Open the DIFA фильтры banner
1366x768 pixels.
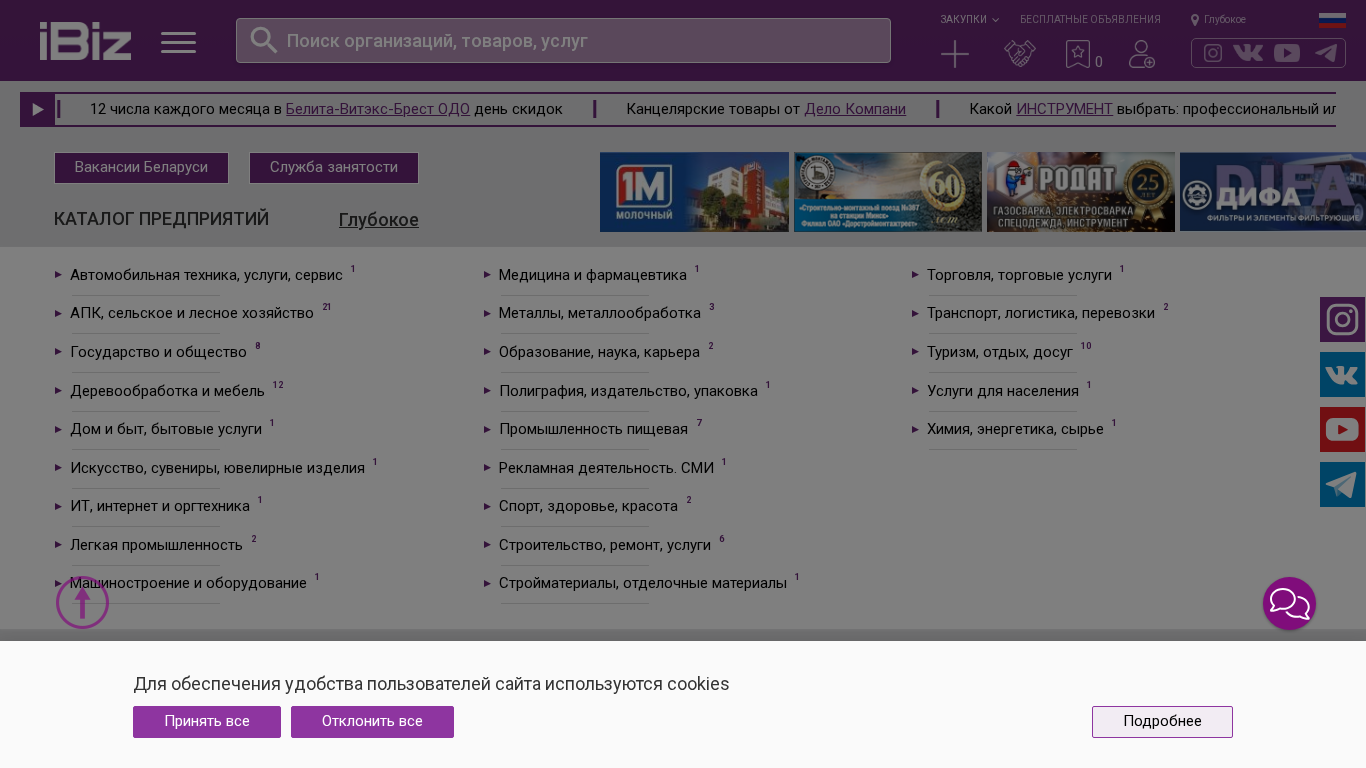(x=1273, y=192)
